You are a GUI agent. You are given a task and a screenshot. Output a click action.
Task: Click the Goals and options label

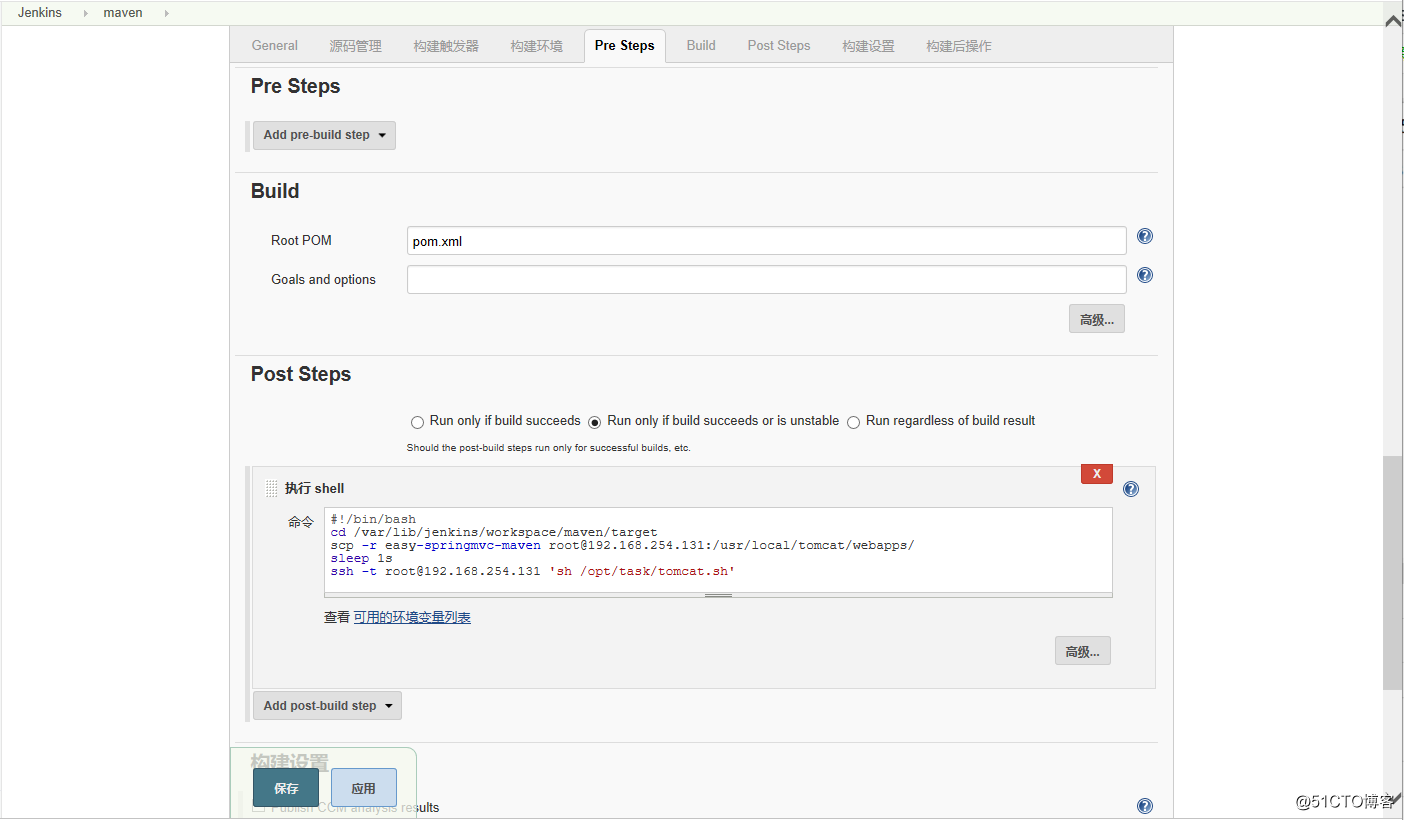pos(323,280)
